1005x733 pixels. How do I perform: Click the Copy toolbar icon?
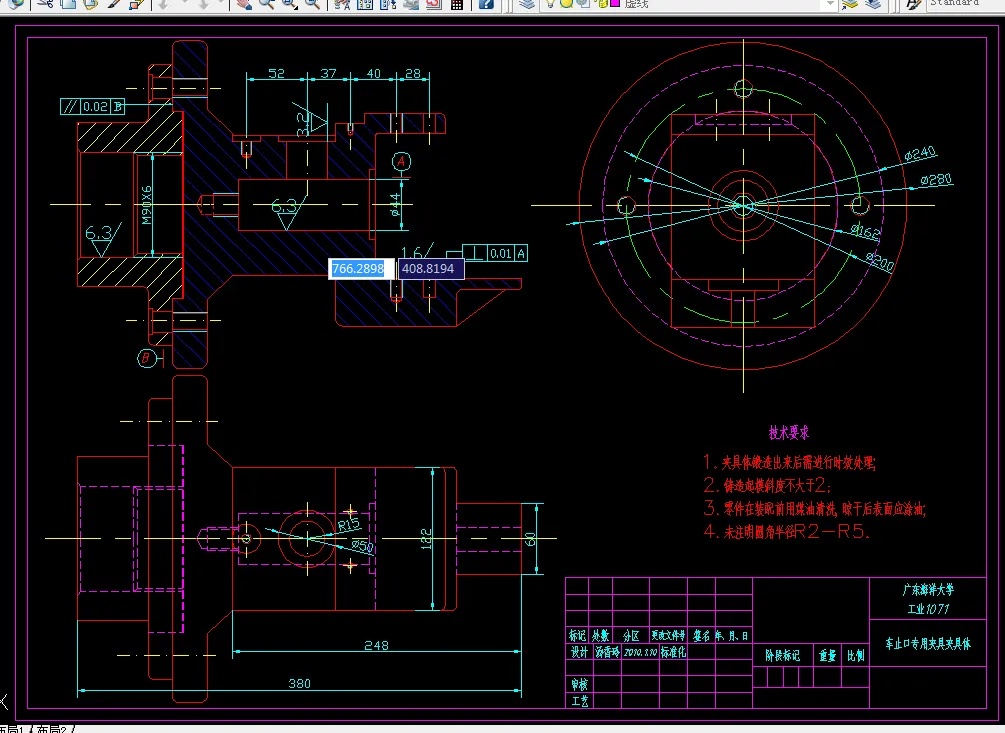point(67,3)
